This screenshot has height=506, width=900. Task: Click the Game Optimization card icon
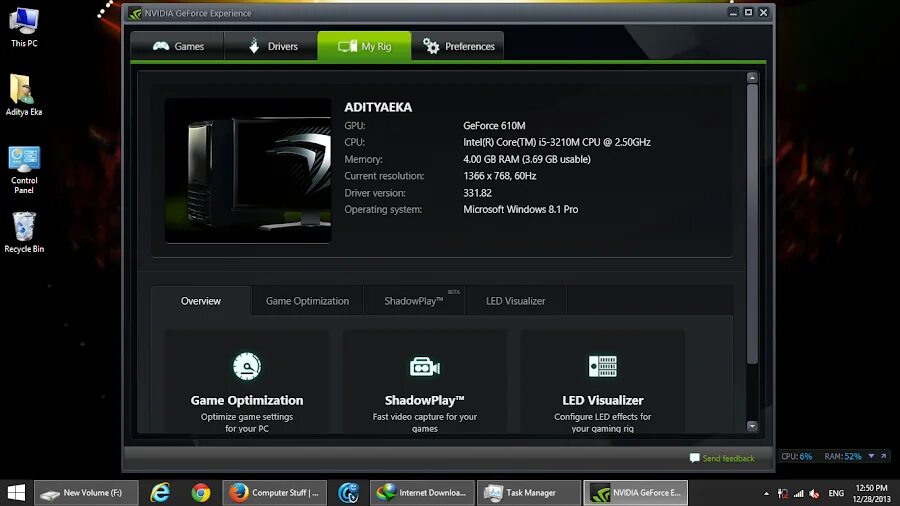pos(247,366)
